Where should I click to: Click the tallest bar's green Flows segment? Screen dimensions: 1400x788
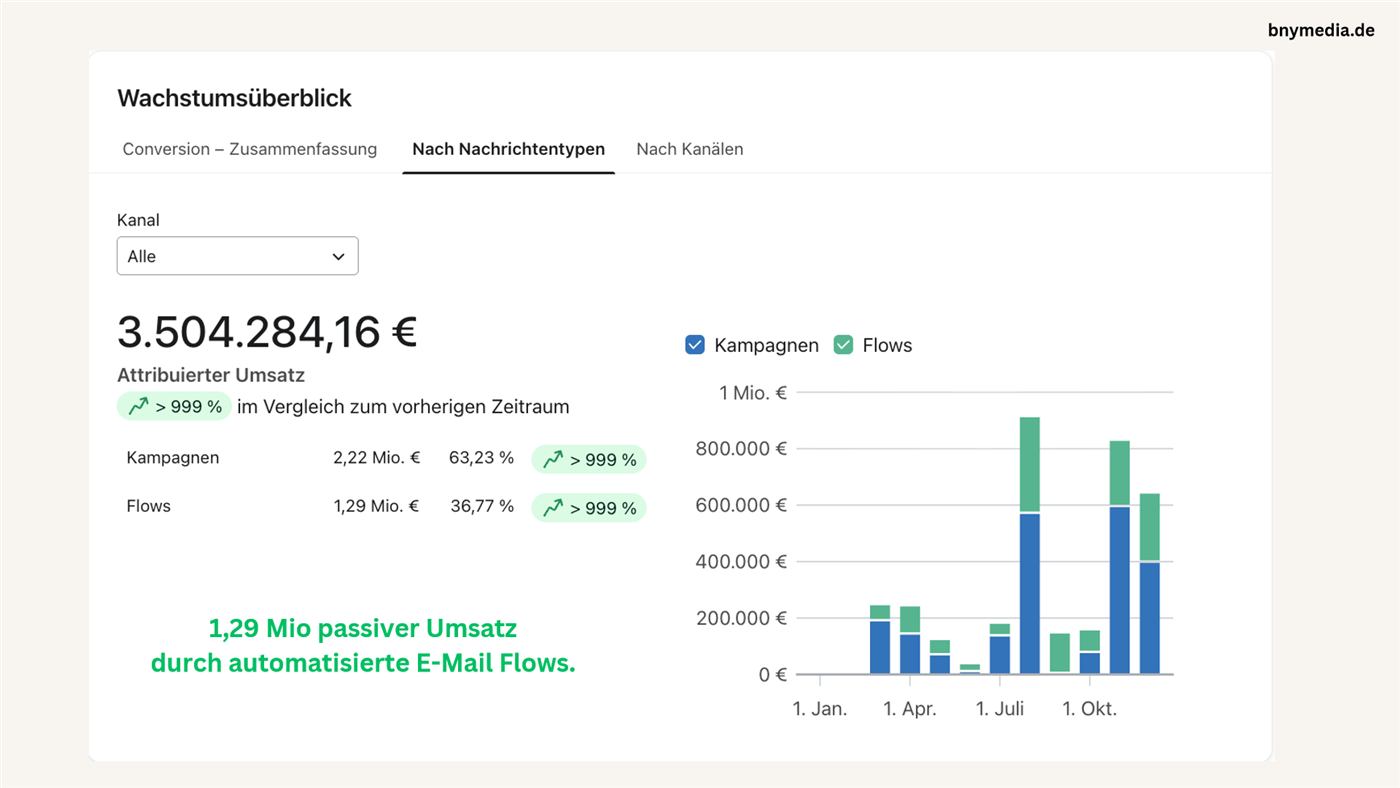(x=1030, y=465)
